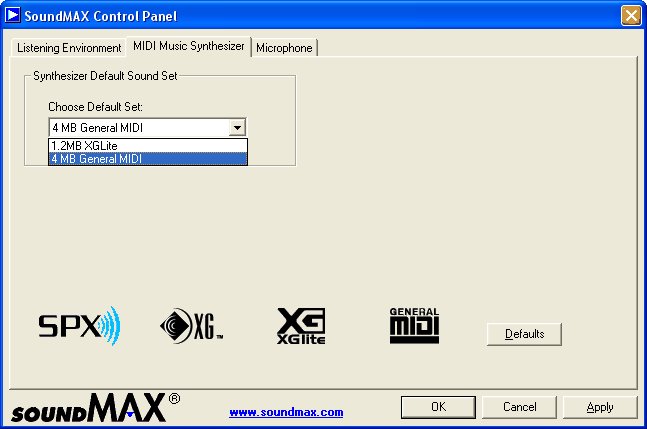
Task: Restore settings with the Defaults button
Action: (x=524, y=334)
